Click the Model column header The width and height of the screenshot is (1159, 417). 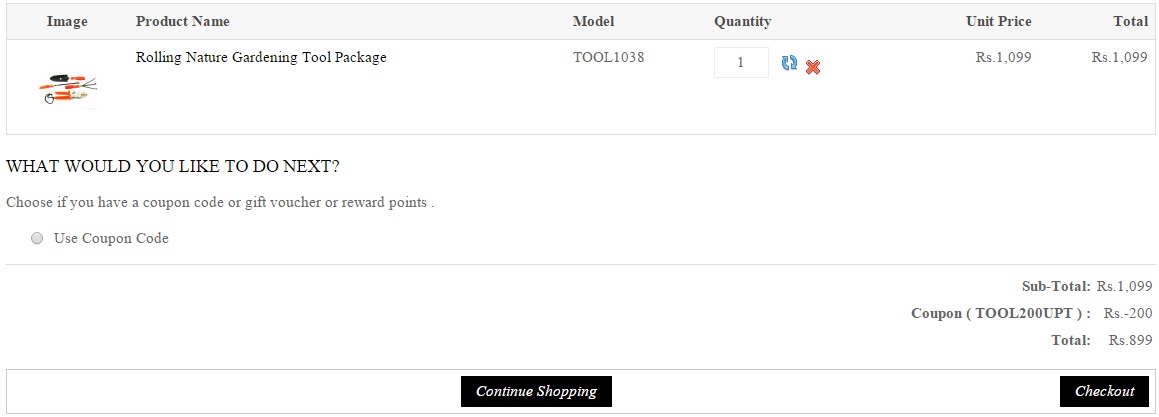(x=593, y=21)
